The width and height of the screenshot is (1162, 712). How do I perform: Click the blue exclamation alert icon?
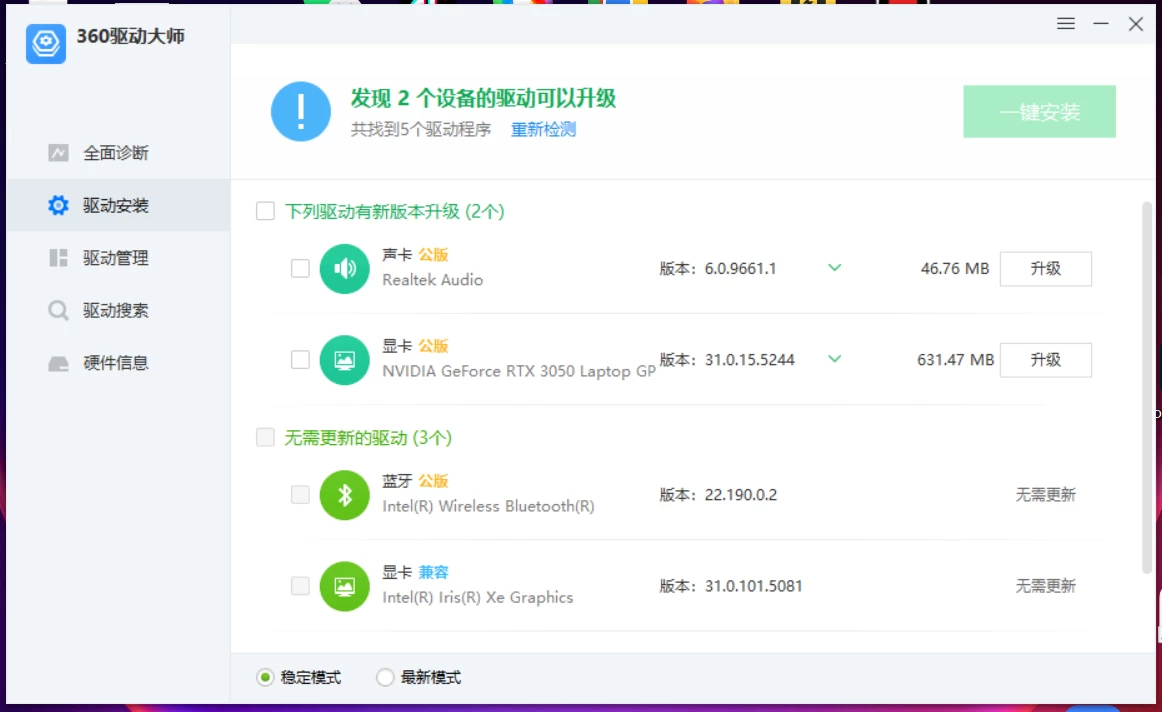(x=301, y=112)
